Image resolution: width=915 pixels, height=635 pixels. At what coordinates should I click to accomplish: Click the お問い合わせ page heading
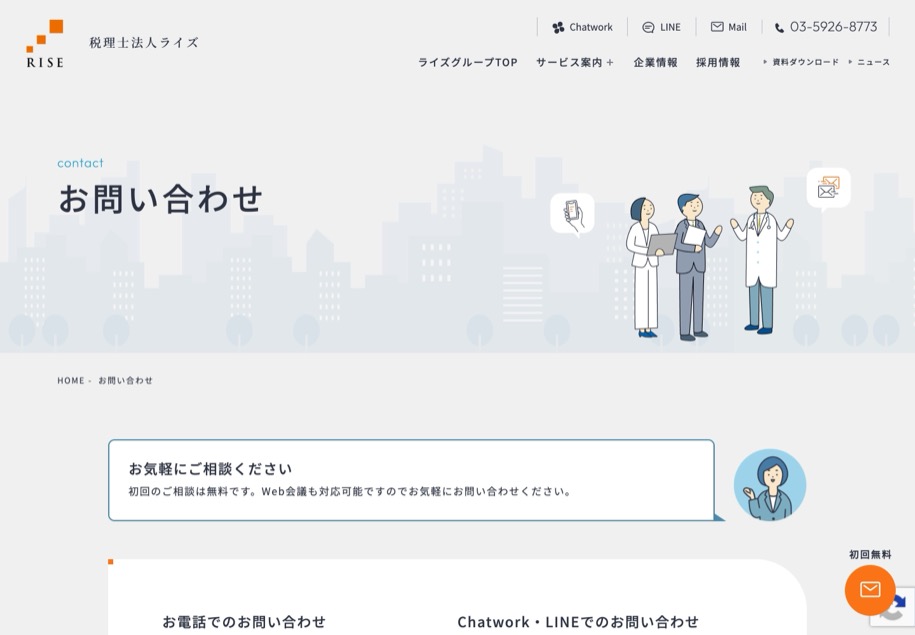click(x=160, y=198)
